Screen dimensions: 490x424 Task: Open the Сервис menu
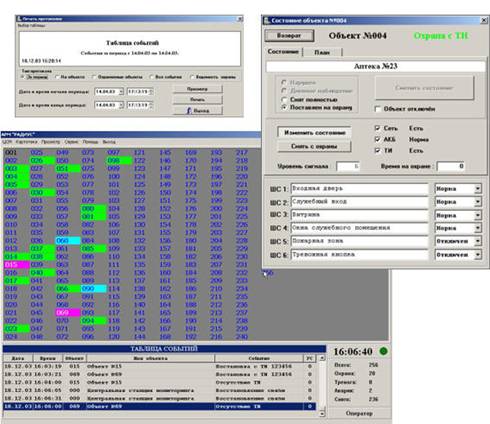coord(71,142)
